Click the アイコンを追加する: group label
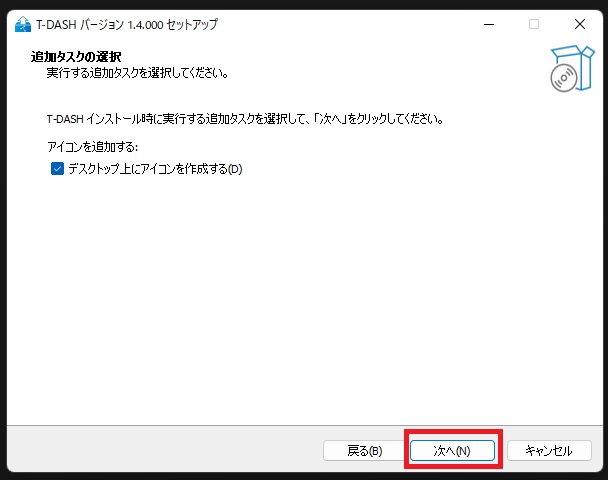Viewport: 608px width, 480px height. (92, 147)
